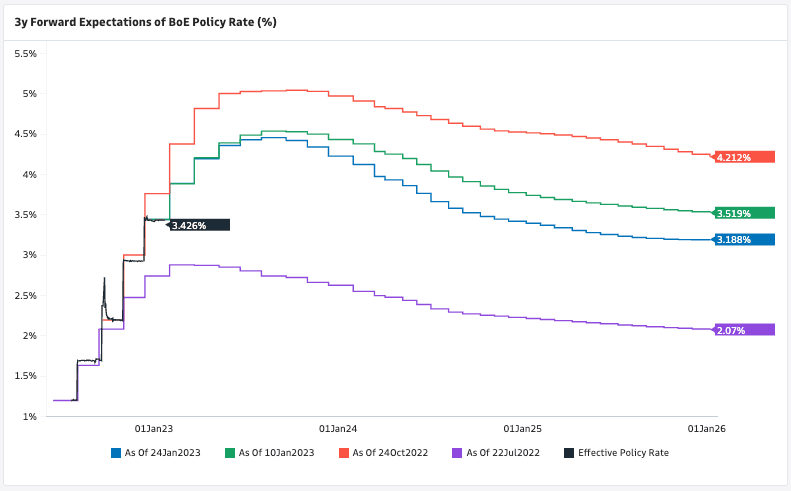Toggle the As Of 24Jan2023 series label

click(162, 453)
